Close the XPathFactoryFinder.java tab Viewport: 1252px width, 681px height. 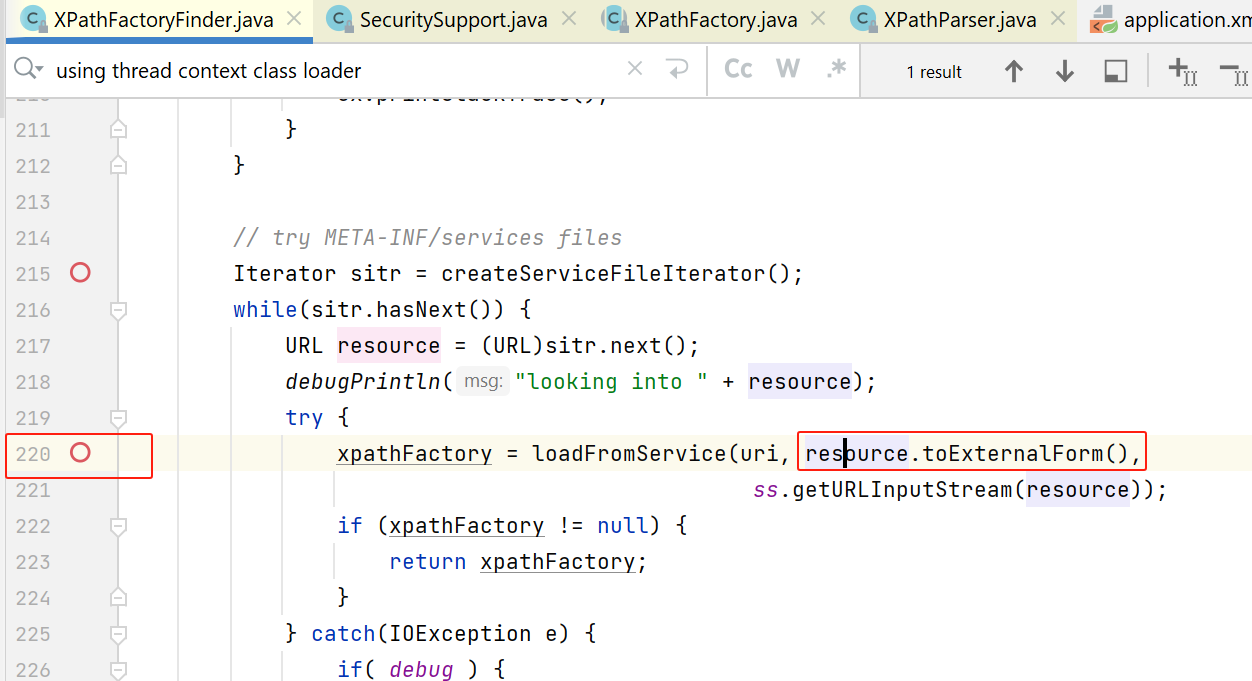[x=294, y=19]
